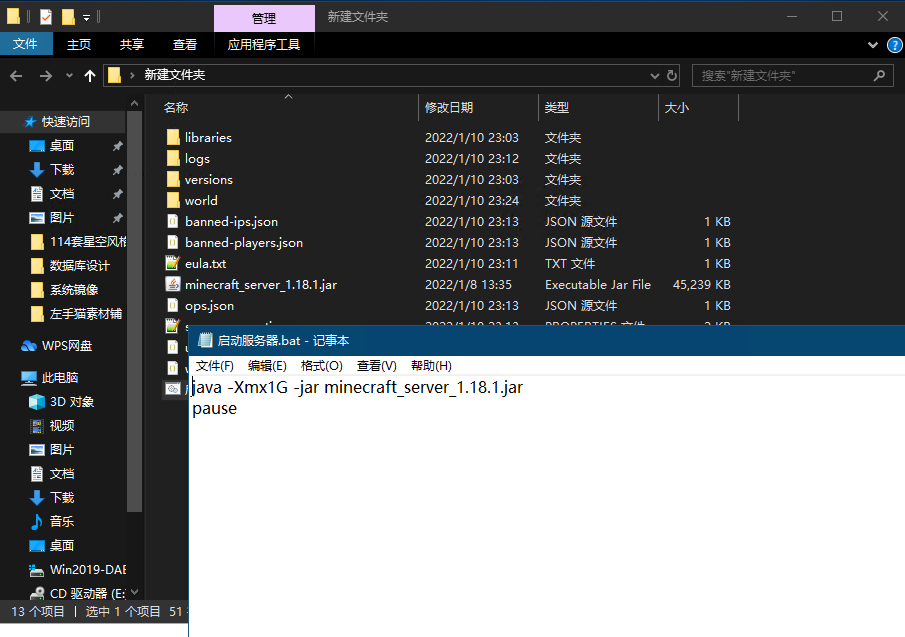Open the 左手猫素材铺 folder in sidebar

pos(78,314)
